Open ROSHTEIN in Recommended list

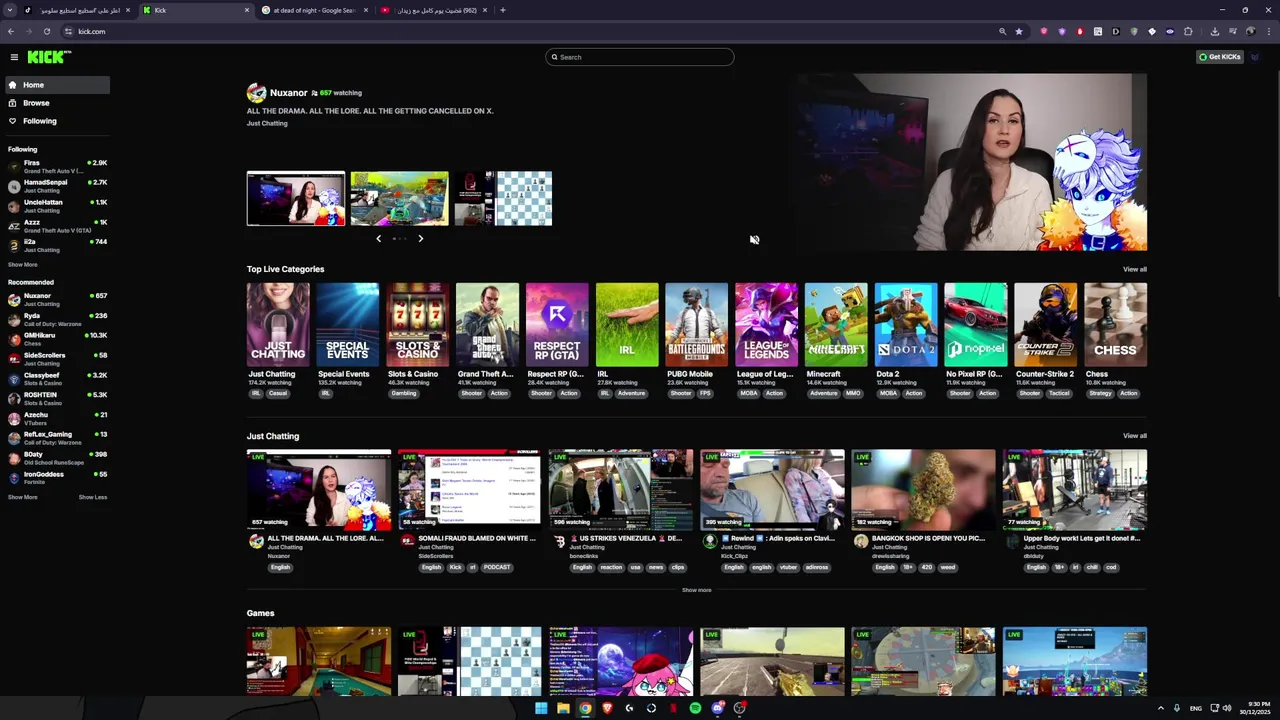[x=57, y=398]
